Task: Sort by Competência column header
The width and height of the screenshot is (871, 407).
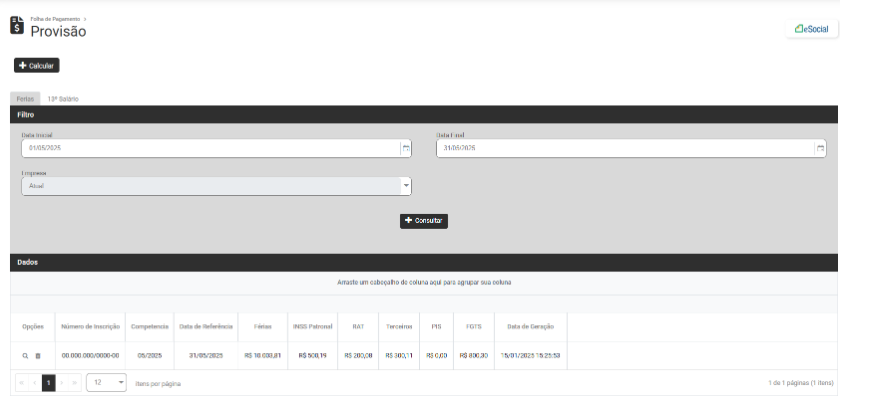Action: coord(149,326)
